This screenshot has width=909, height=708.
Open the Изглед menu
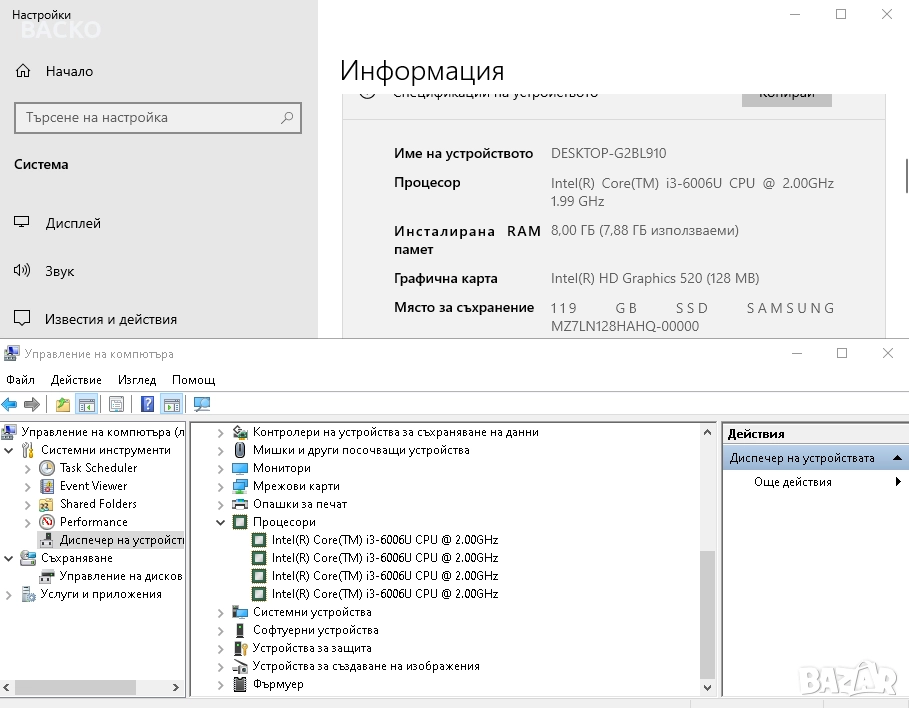pos(137,380)
